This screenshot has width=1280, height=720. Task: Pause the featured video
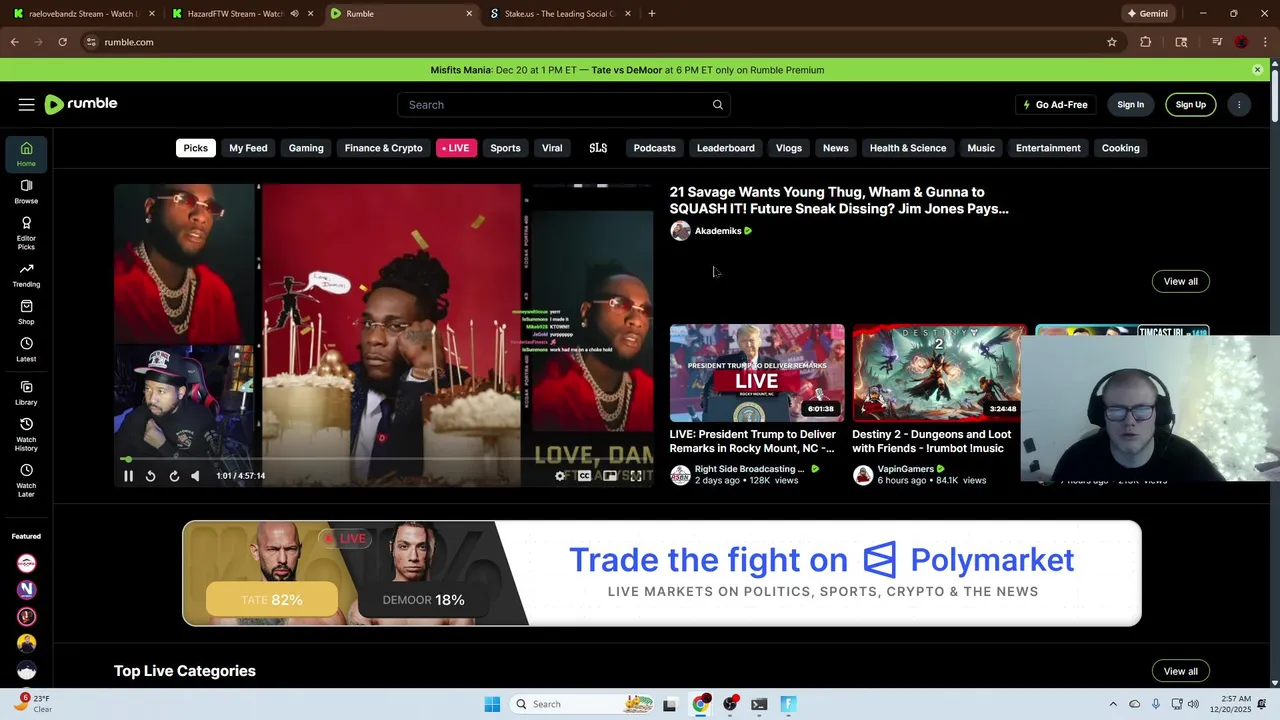[x=128, y=476]
